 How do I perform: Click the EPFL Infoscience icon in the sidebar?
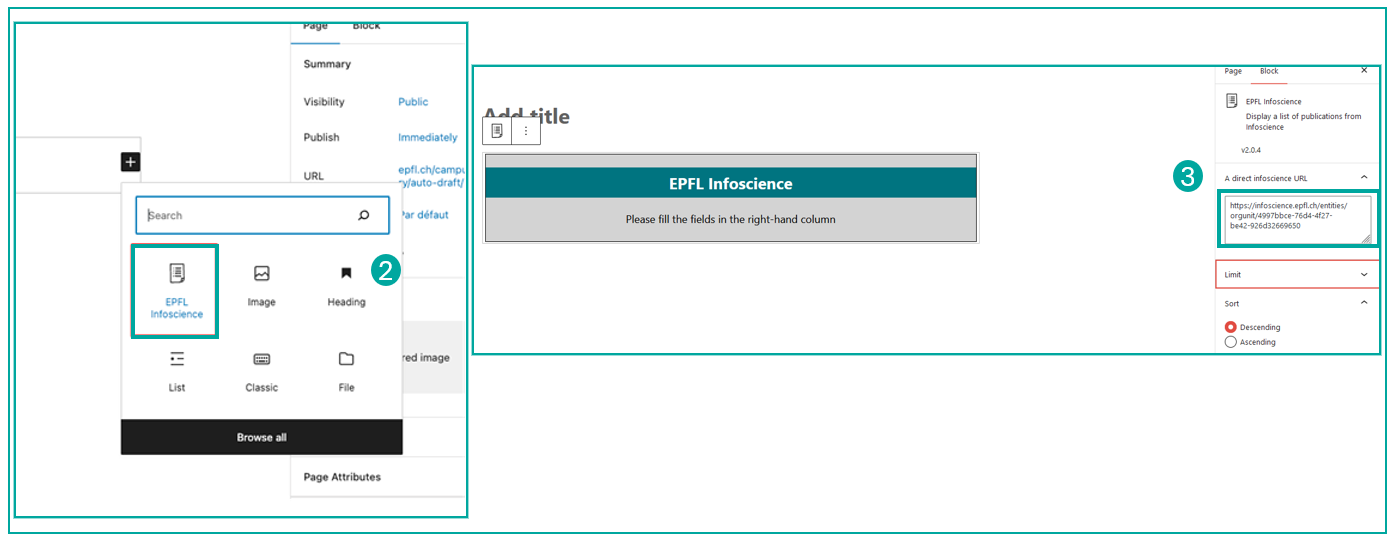click(x=1231, y=101)
